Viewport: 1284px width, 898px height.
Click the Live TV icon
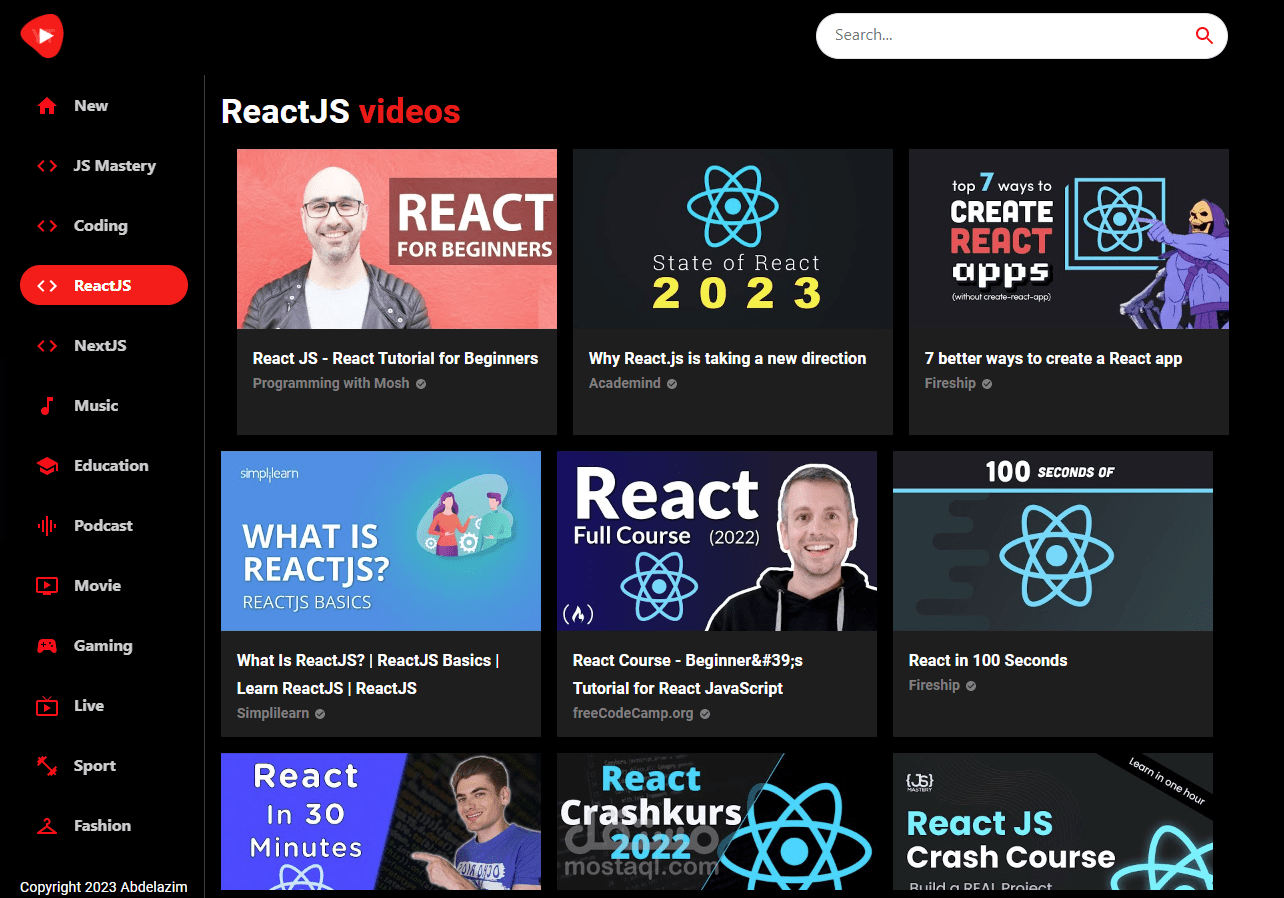(47, 706)
